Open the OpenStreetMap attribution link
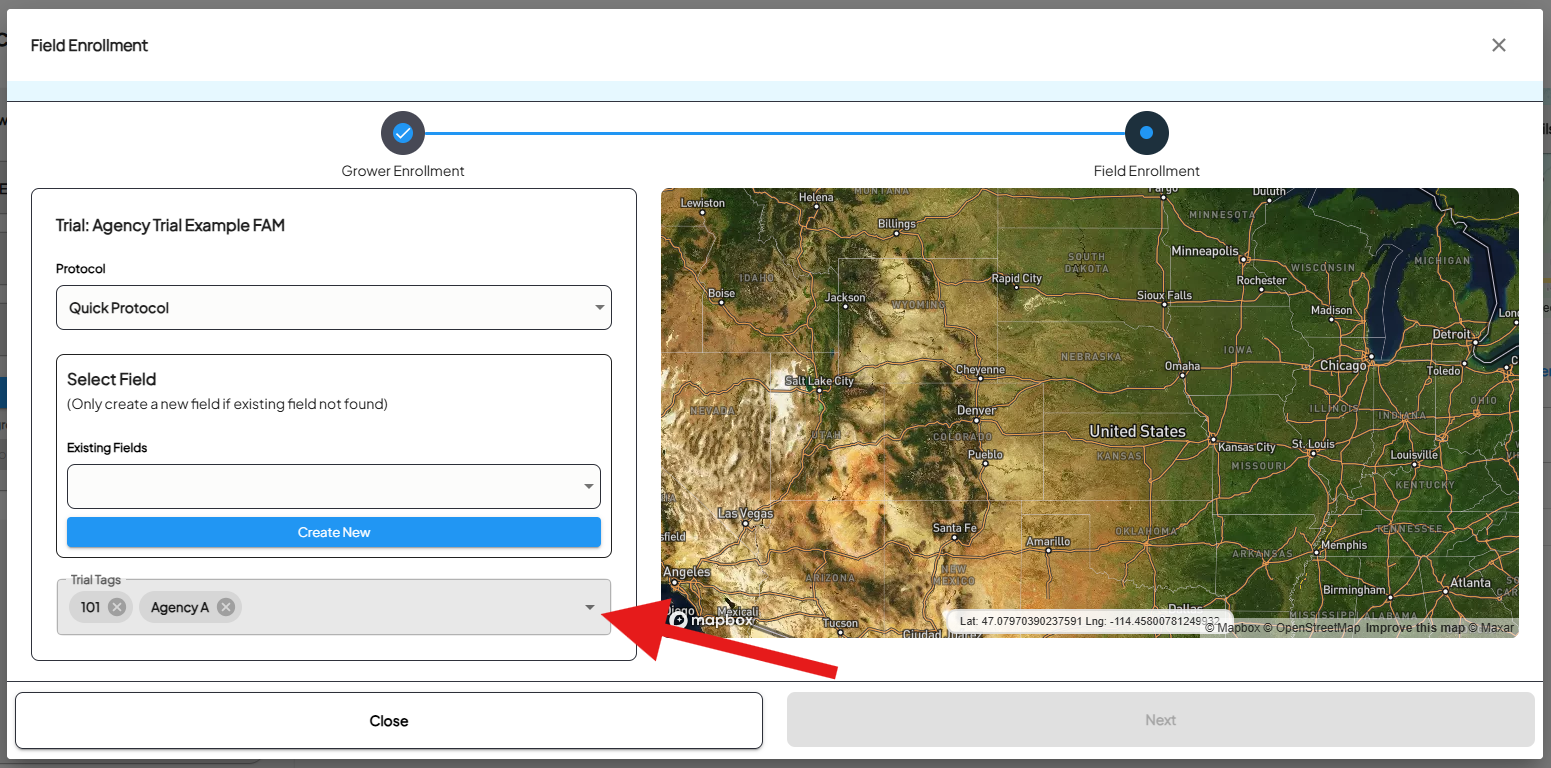 click(x=1311, y=628)
